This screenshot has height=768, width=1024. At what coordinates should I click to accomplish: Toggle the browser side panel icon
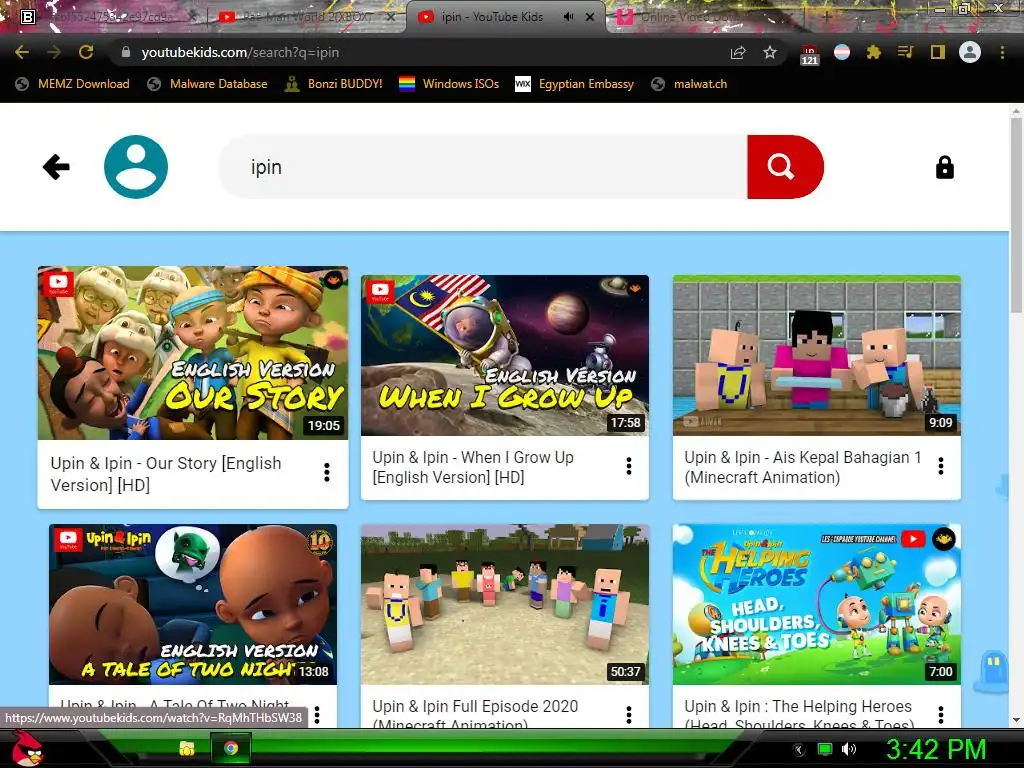tap(938, 52)
